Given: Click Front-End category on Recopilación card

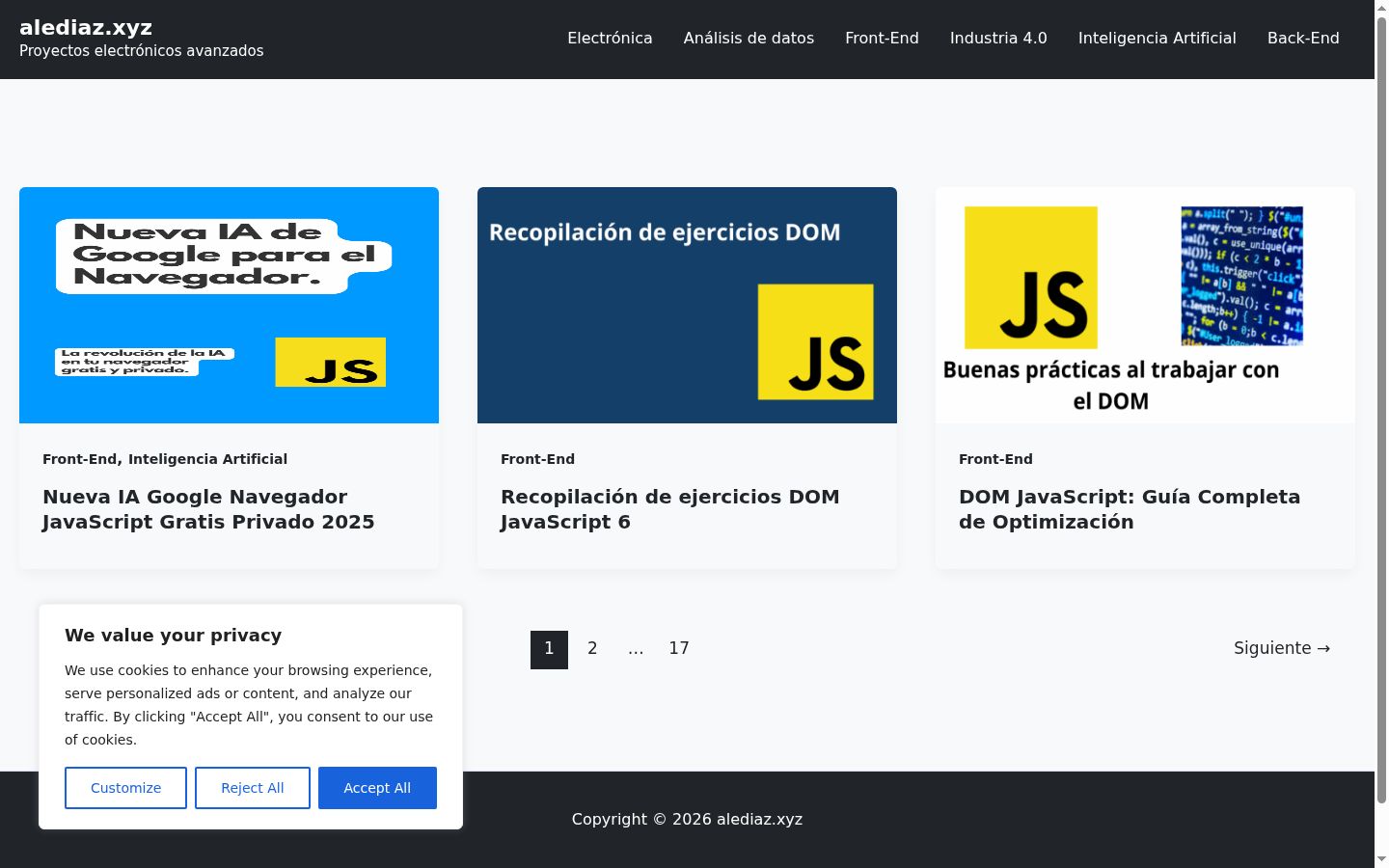Looking at the screenshot, I should click(537, 459).
